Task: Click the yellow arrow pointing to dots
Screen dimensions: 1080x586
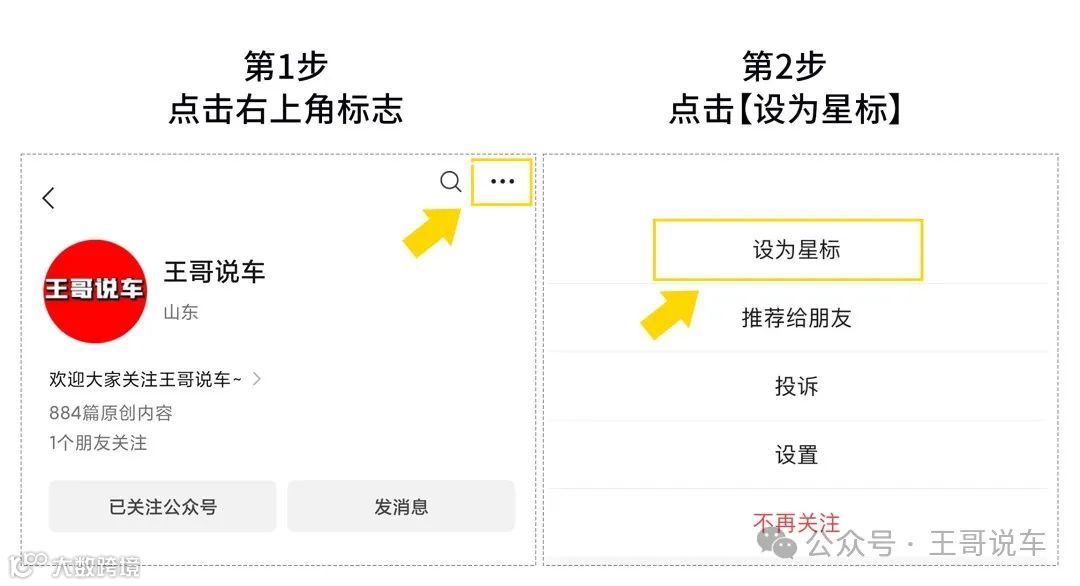Action: (x=433, y=232)
